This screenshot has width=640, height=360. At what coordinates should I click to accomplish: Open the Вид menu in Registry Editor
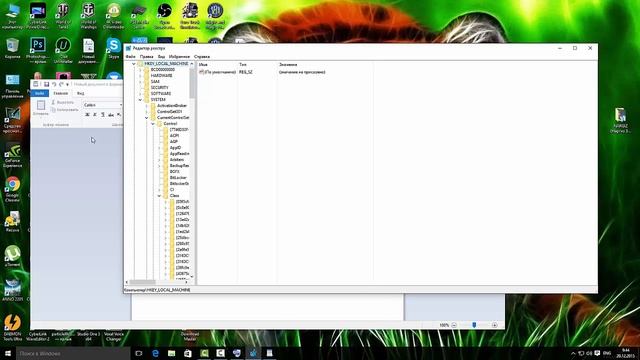point(162,56)
